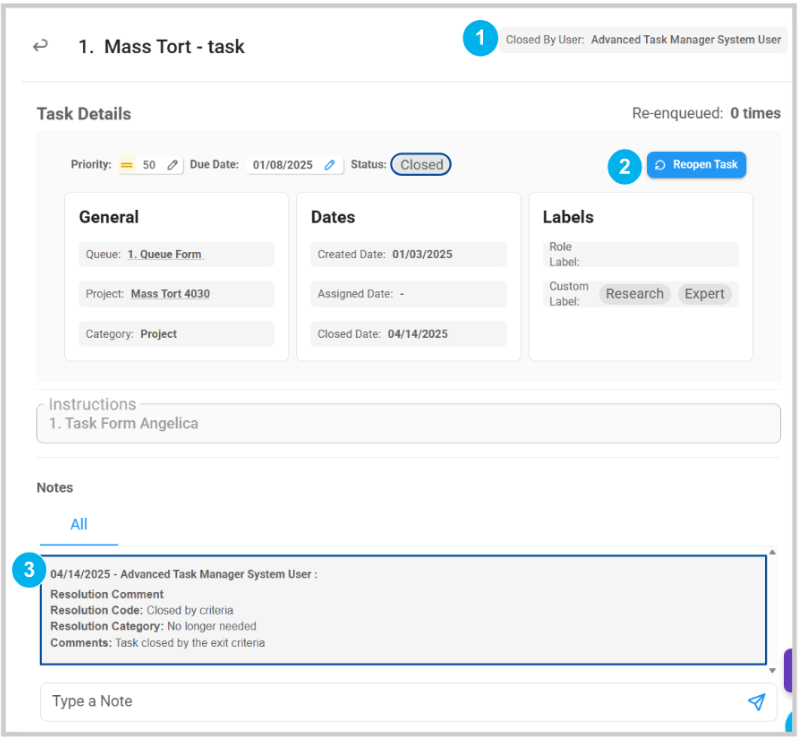This screenshot has height=740, width=802.
Task: Click the Due Date value 01/08/2025
Action: coord(282,165)
